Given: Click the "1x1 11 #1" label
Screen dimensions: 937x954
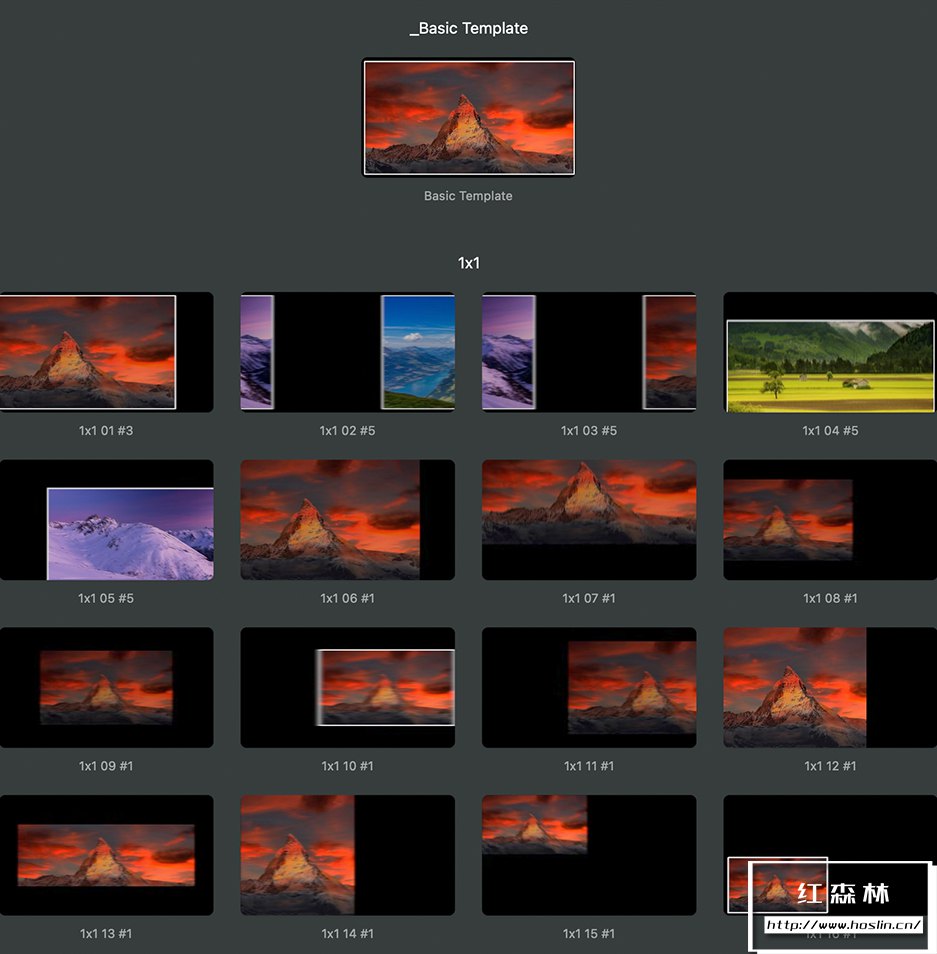Looking at the screenshot, I should pos(589,766).
